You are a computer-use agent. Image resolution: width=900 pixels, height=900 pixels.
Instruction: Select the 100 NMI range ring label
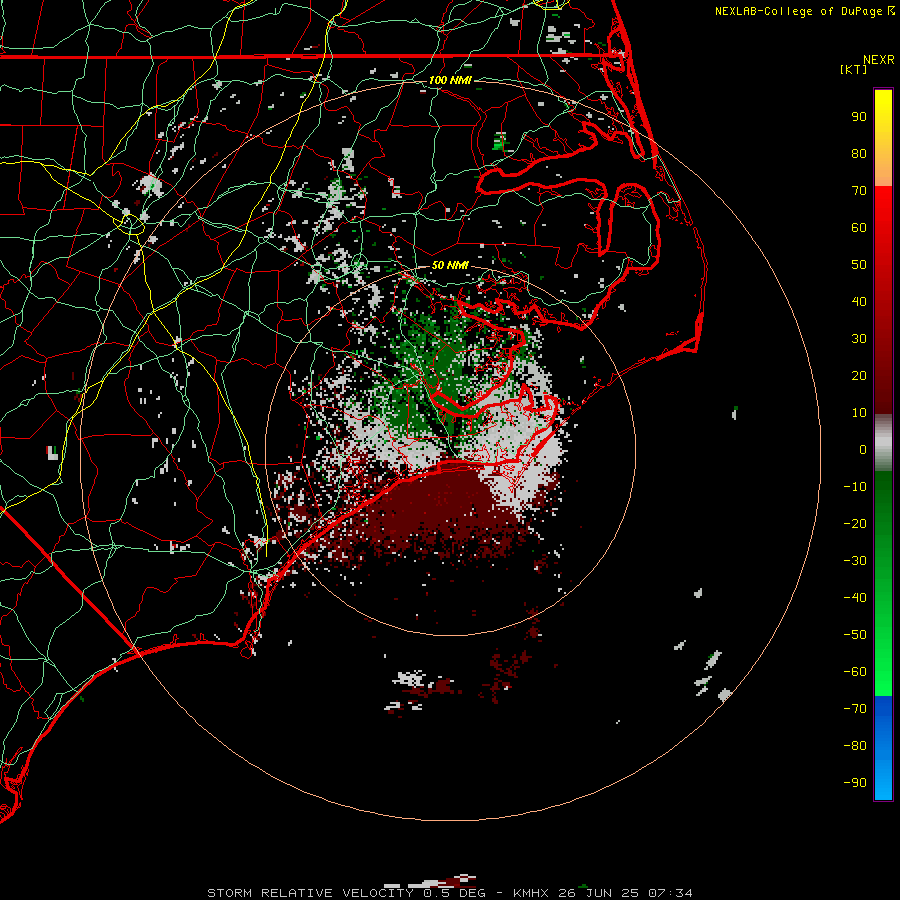pyautogui.click(x=450, y=80)
